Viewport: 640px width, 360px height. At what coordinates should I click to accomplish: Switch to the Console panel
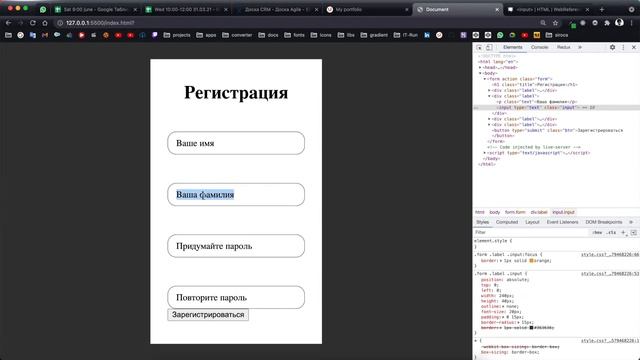(x=540, y=47)
